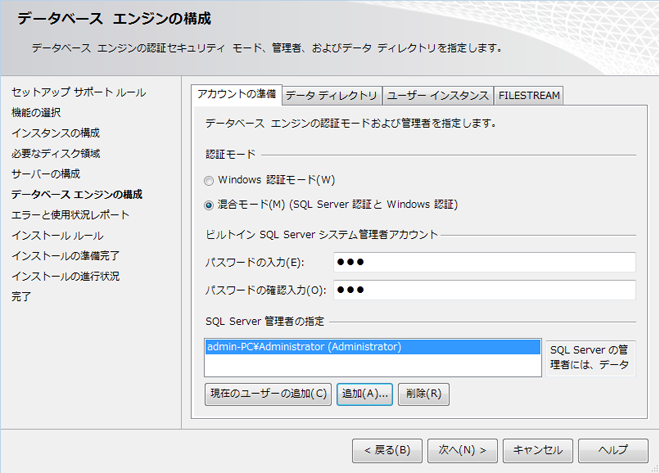
Task: Go back with < 戻る(B) button
Action: point(387,451)
